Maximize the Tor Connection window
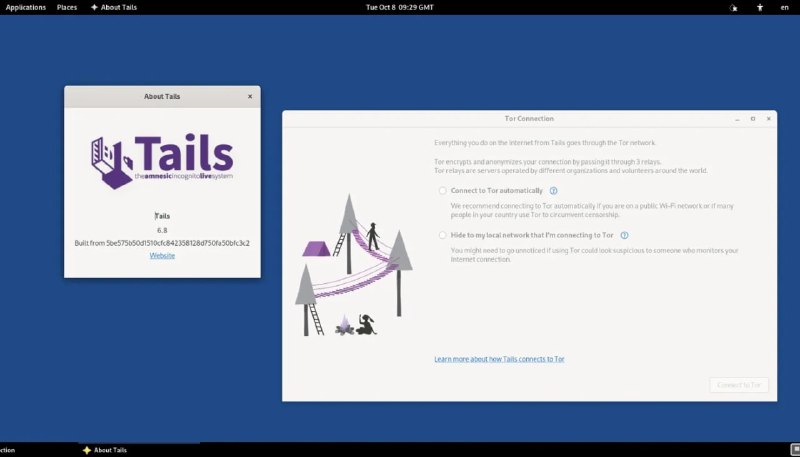 [x=753, y=119]
